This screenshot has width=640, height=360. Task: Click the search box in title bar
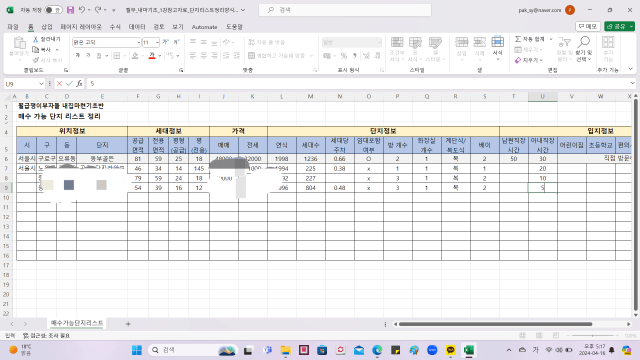(x=345, y=10)
